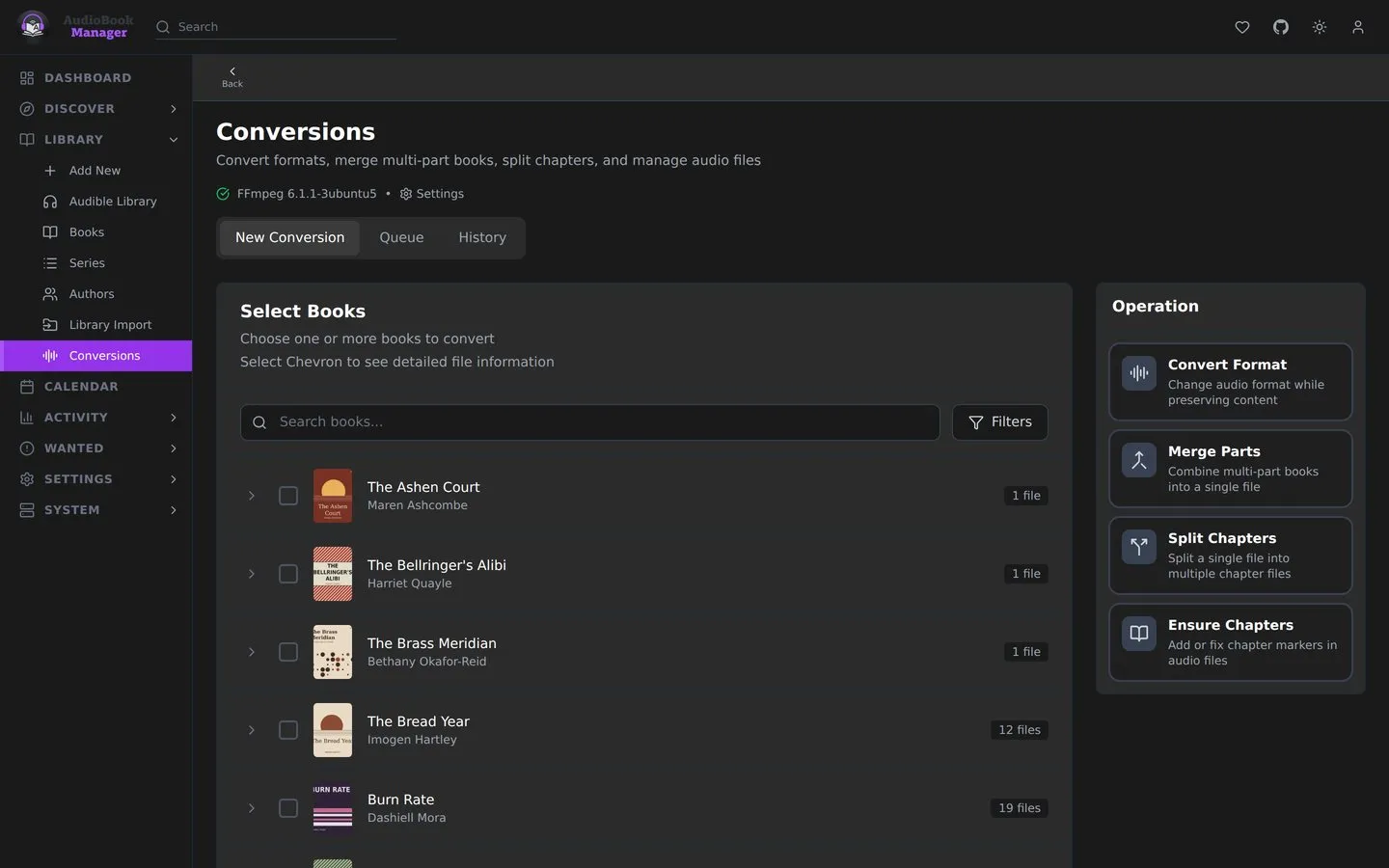Open the Dashboard sidebar item
Image resolution: width=1389 pixels, height=868 pixels.
point(95,78)
